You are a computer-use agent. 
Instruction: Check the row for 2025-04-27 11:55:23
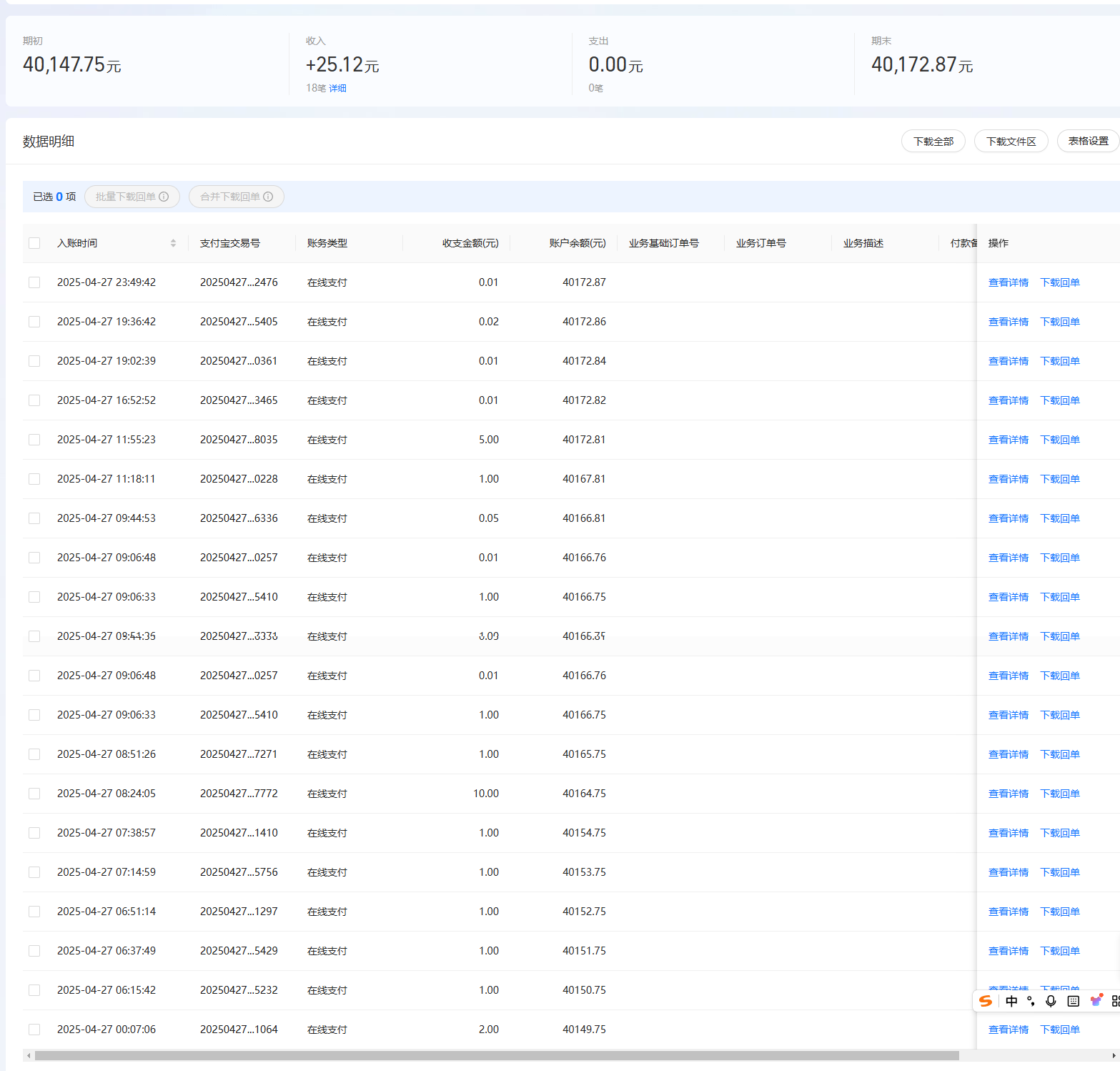tap(34, 440)
